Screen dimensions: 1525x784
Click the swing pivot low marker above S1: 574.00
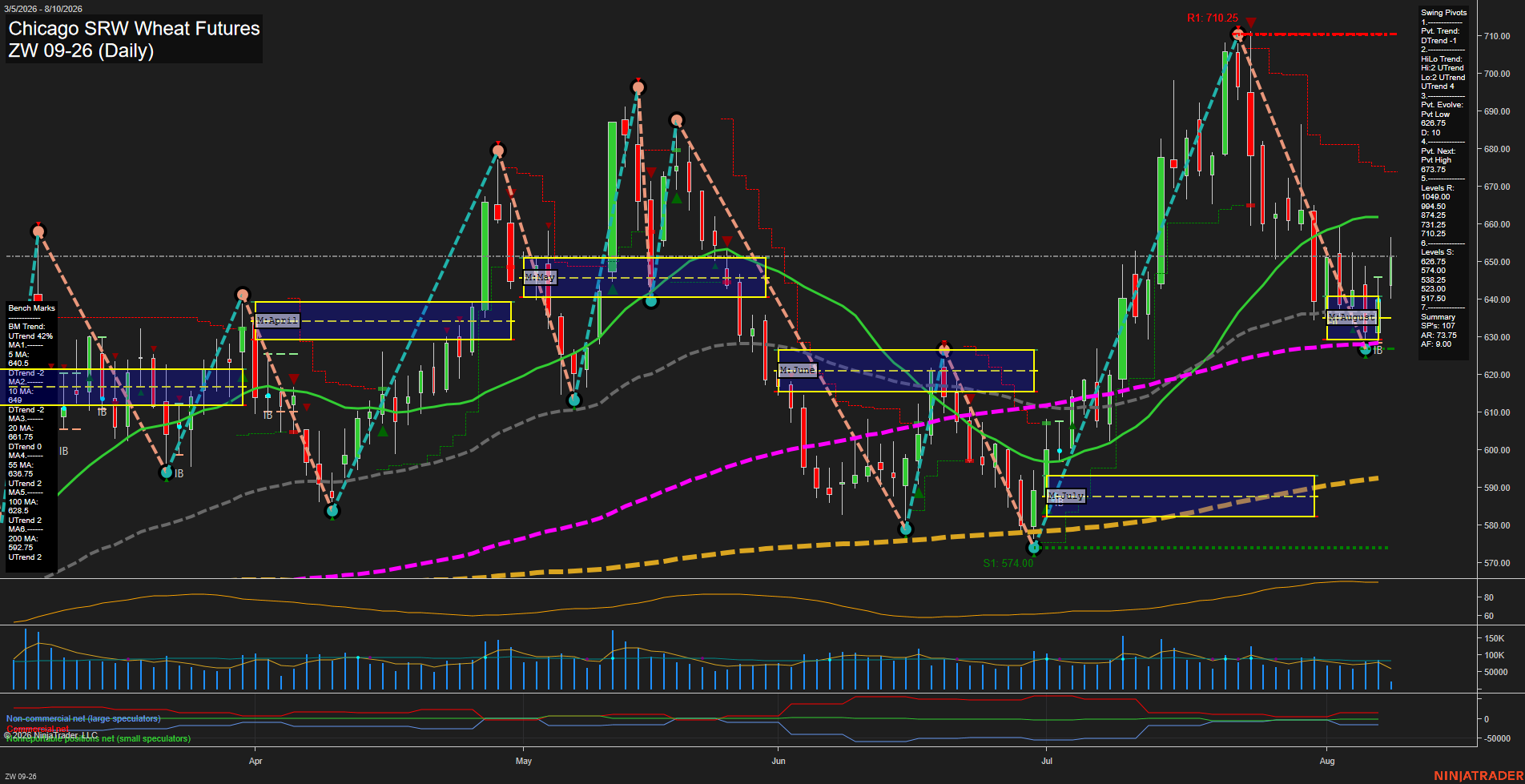coord(1033,548)
